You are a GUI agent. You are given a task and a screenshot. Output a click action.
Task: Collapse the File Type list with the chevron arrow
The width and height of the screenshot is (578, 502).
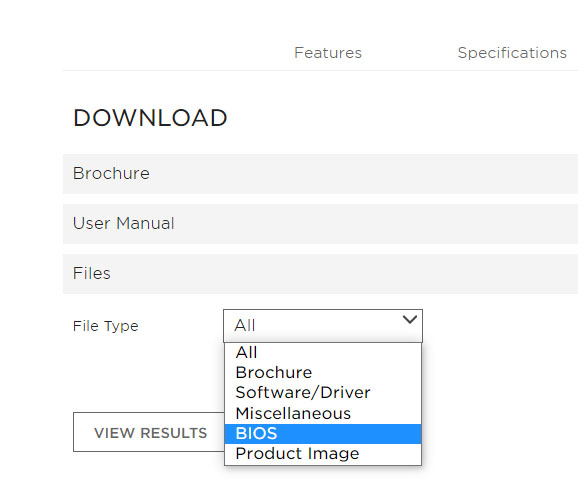[410, 320]
